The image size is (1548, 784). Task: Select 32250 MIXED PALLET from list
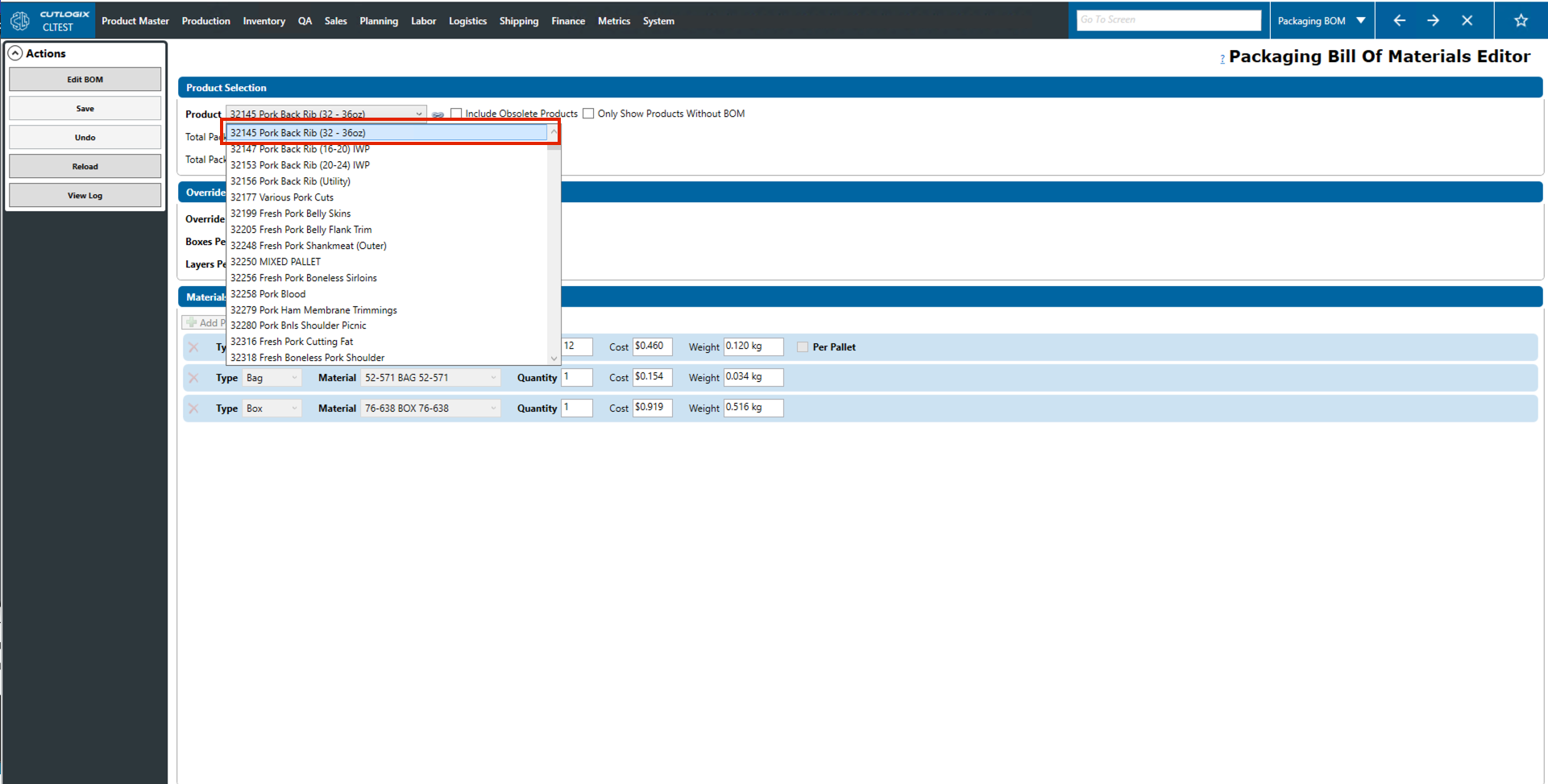276,262
